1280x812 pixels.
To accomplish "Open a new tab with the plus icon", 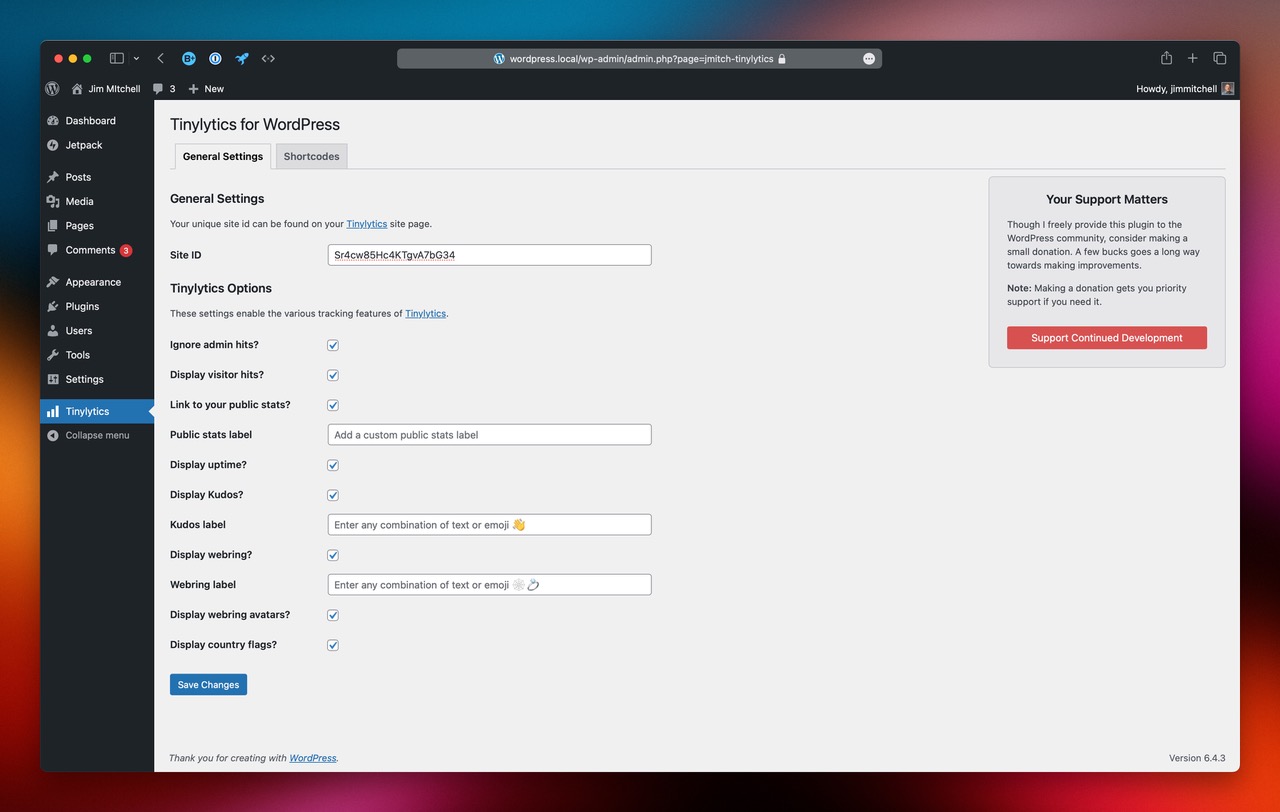I will (x=1193, y=58).
